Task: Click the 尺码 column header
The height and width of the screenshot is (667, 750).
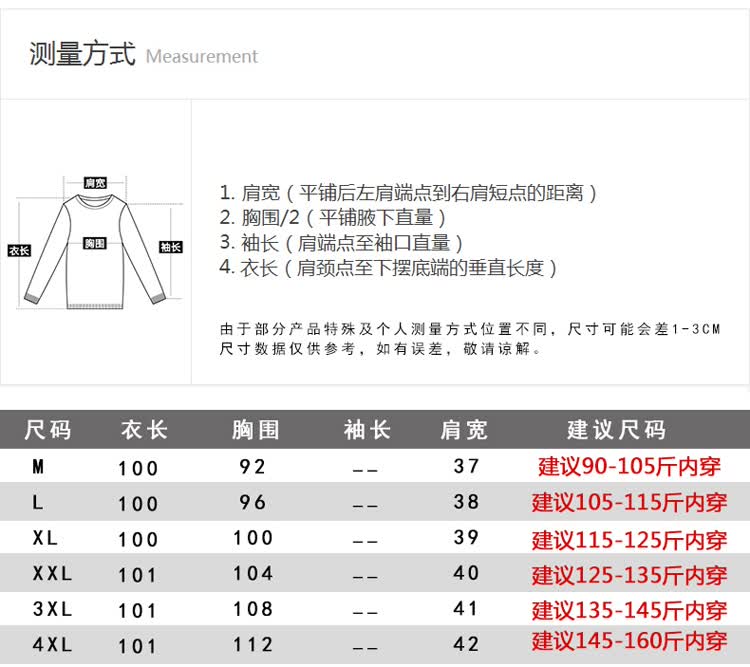Action: (x=48, y=430)
